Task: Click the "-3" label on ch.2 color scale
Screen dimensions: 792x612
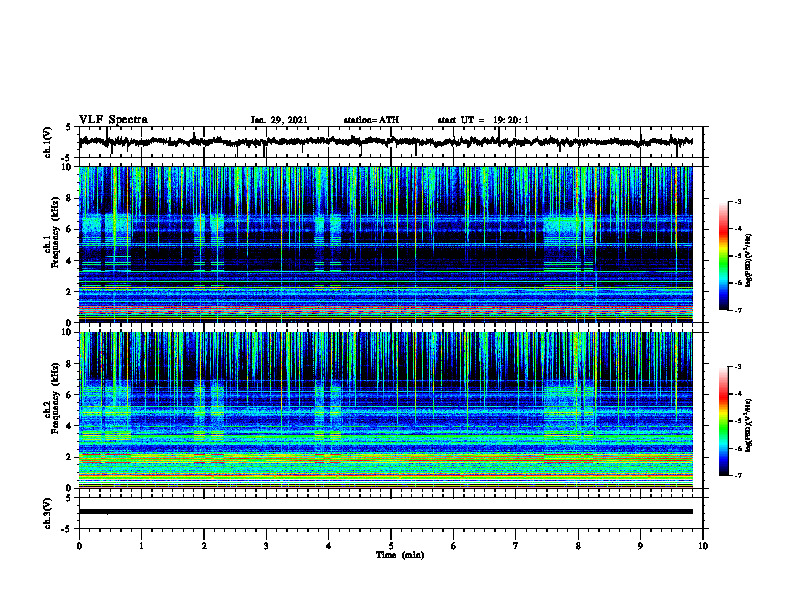Action: click(737, 367)
